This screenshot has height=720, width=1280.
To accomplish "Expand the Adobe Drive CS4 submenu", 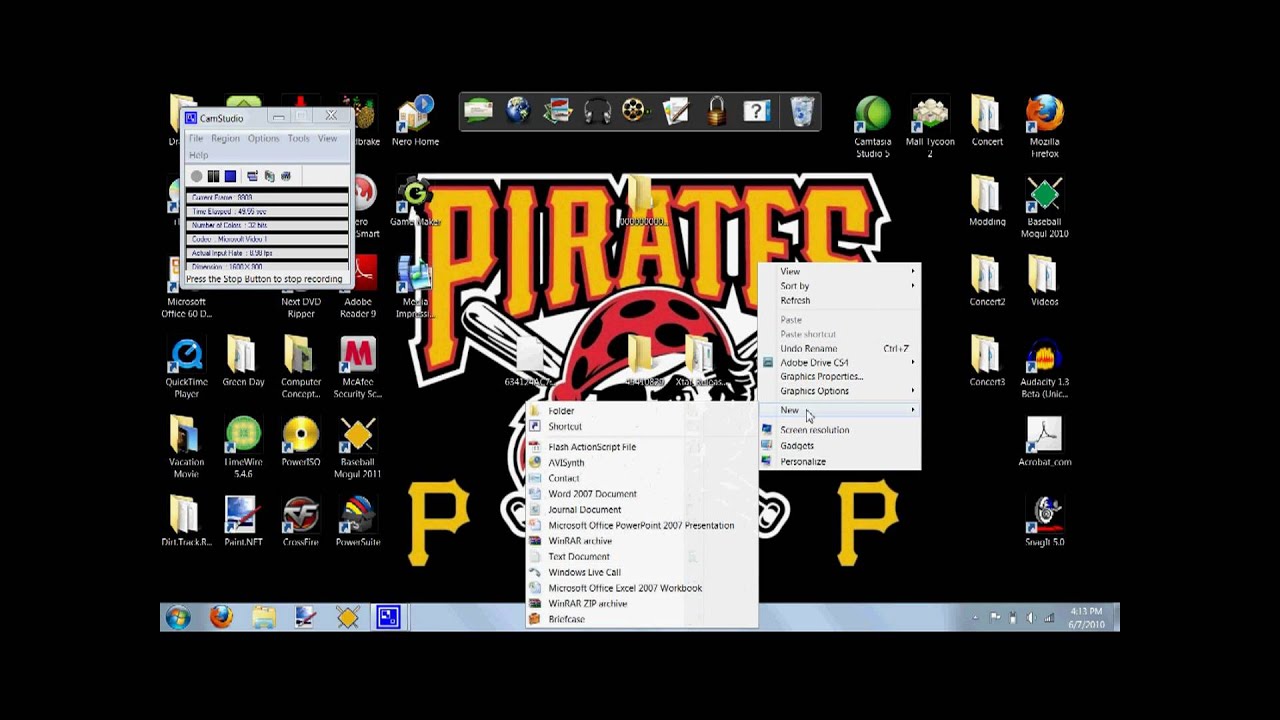I will (x=839, y=362).
